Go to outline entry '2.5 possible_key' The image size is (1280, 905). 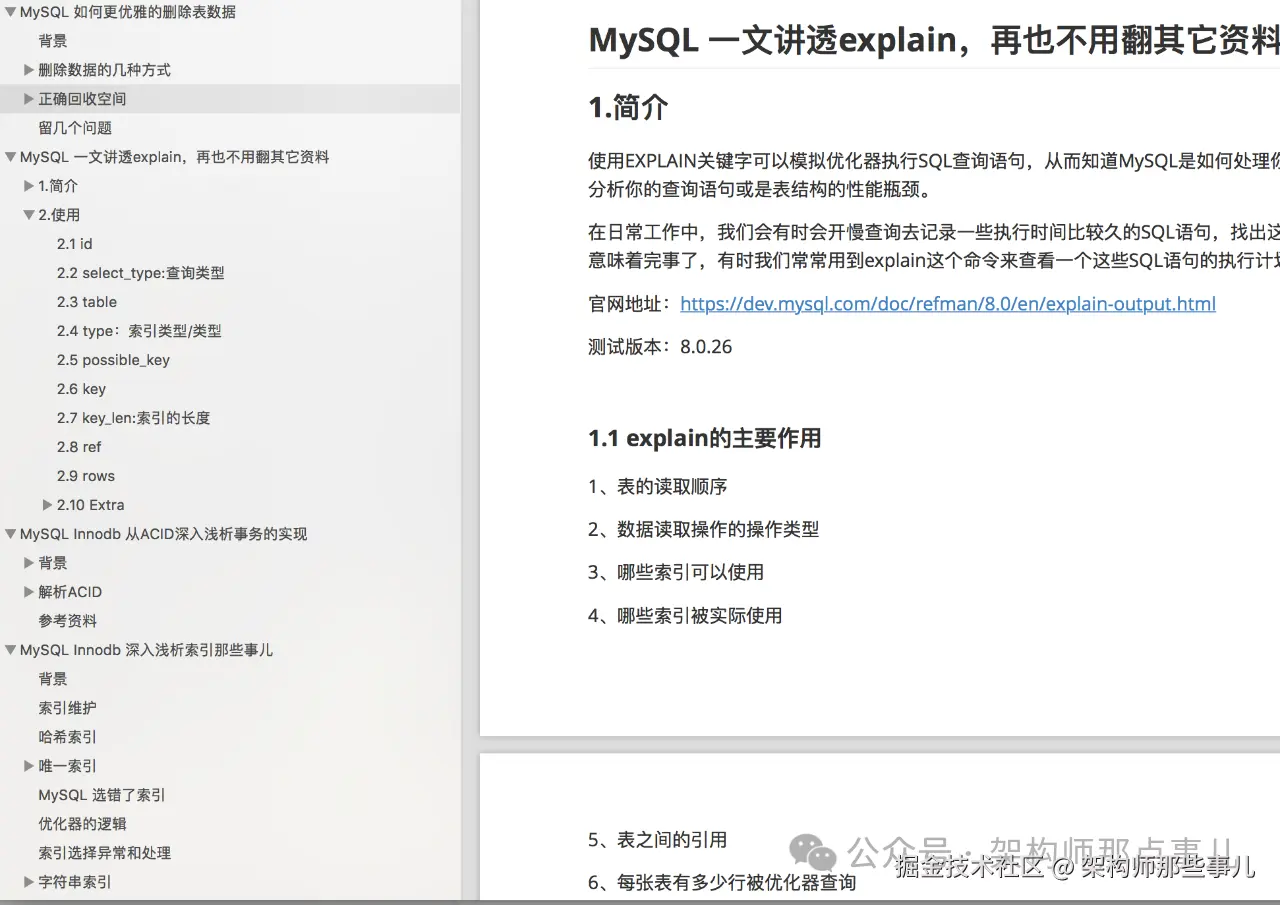[x=113, y=360]
